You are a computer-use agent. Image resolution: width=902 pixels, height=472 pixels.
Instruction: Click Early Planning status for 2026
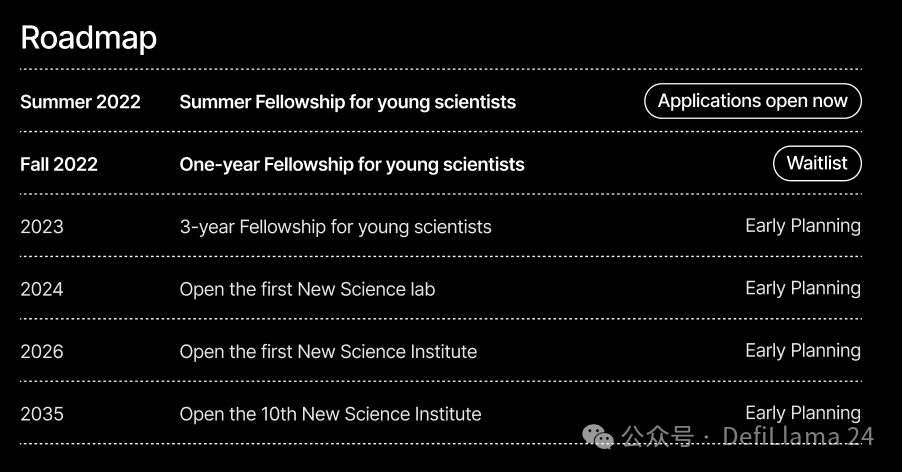tap(803, 351)
